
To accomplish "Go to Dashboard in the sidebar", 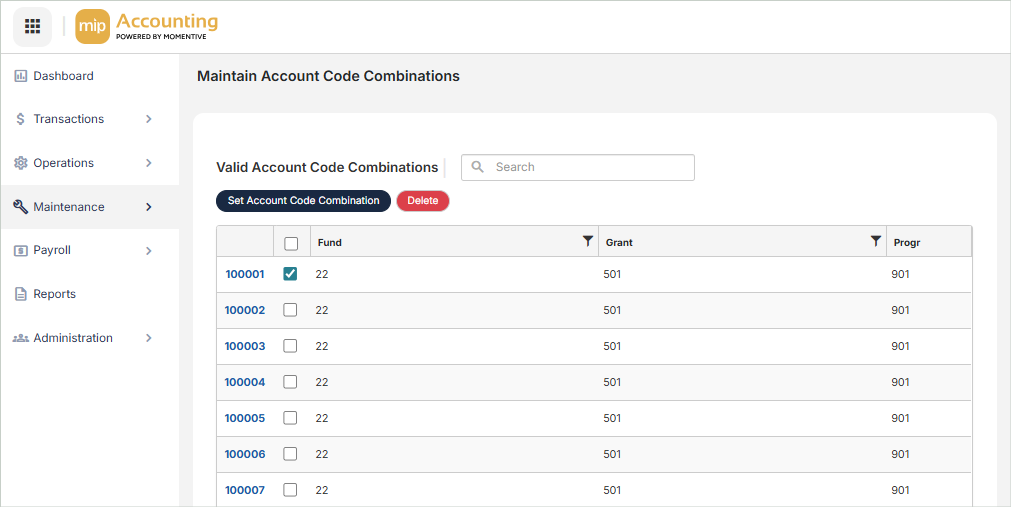I will click(x=63, y=76).
